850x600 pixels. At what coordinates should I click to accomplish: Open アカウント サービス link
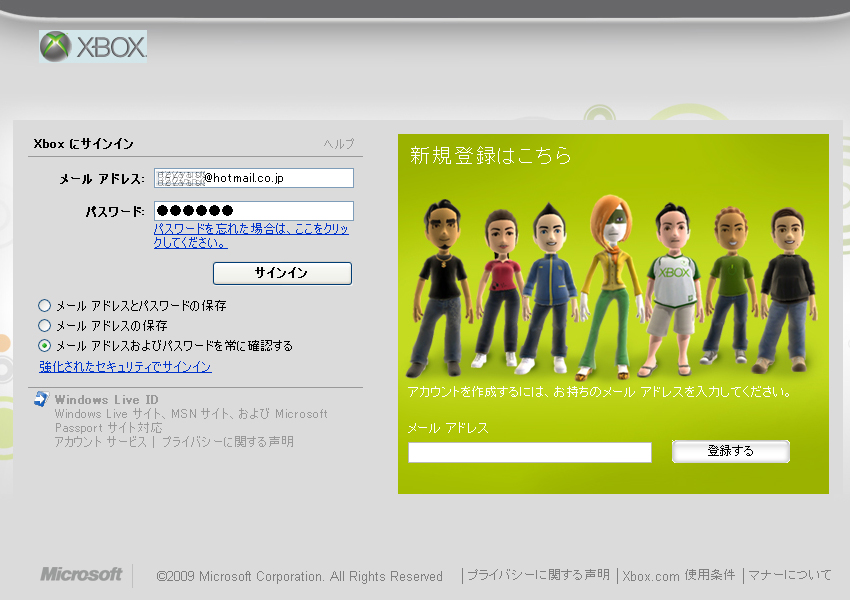[100, 442]
